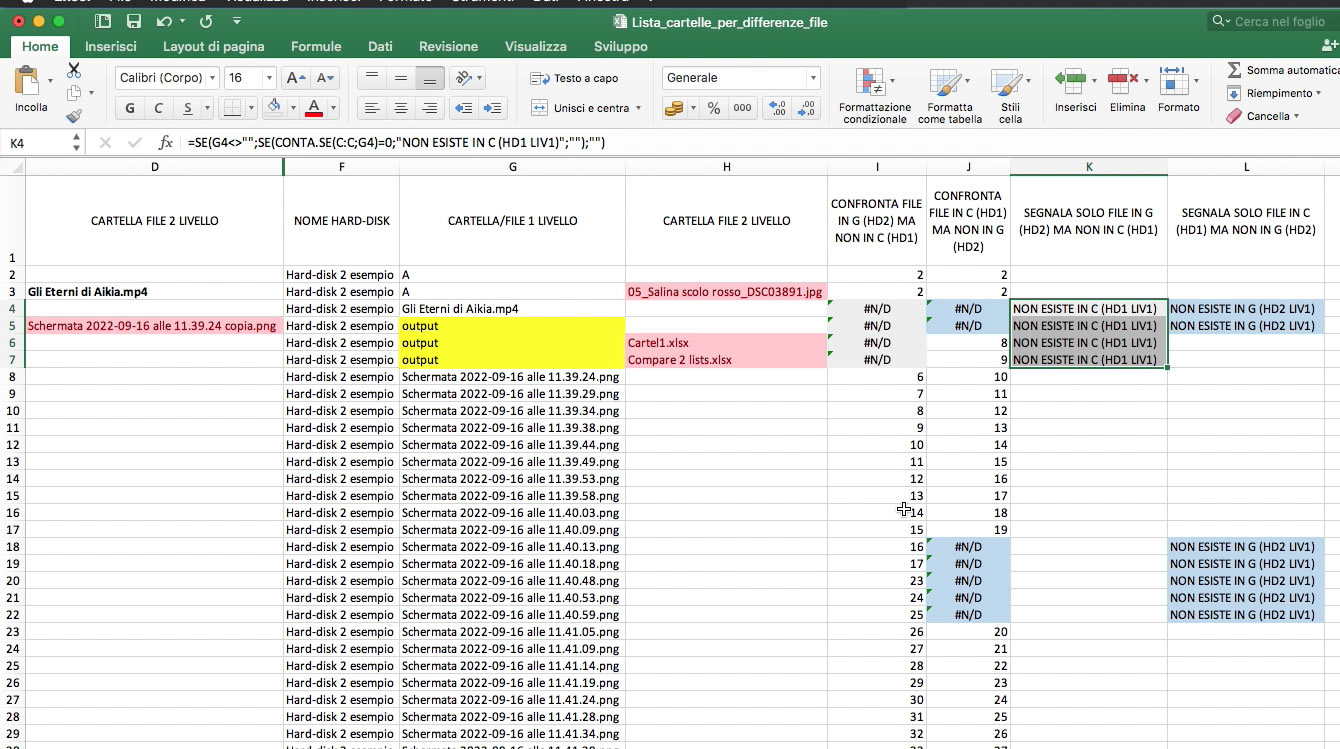Switch to the Layout di pagina tab
The width and height of the screenshot is (1340, 749).
[x=214, y=46]
